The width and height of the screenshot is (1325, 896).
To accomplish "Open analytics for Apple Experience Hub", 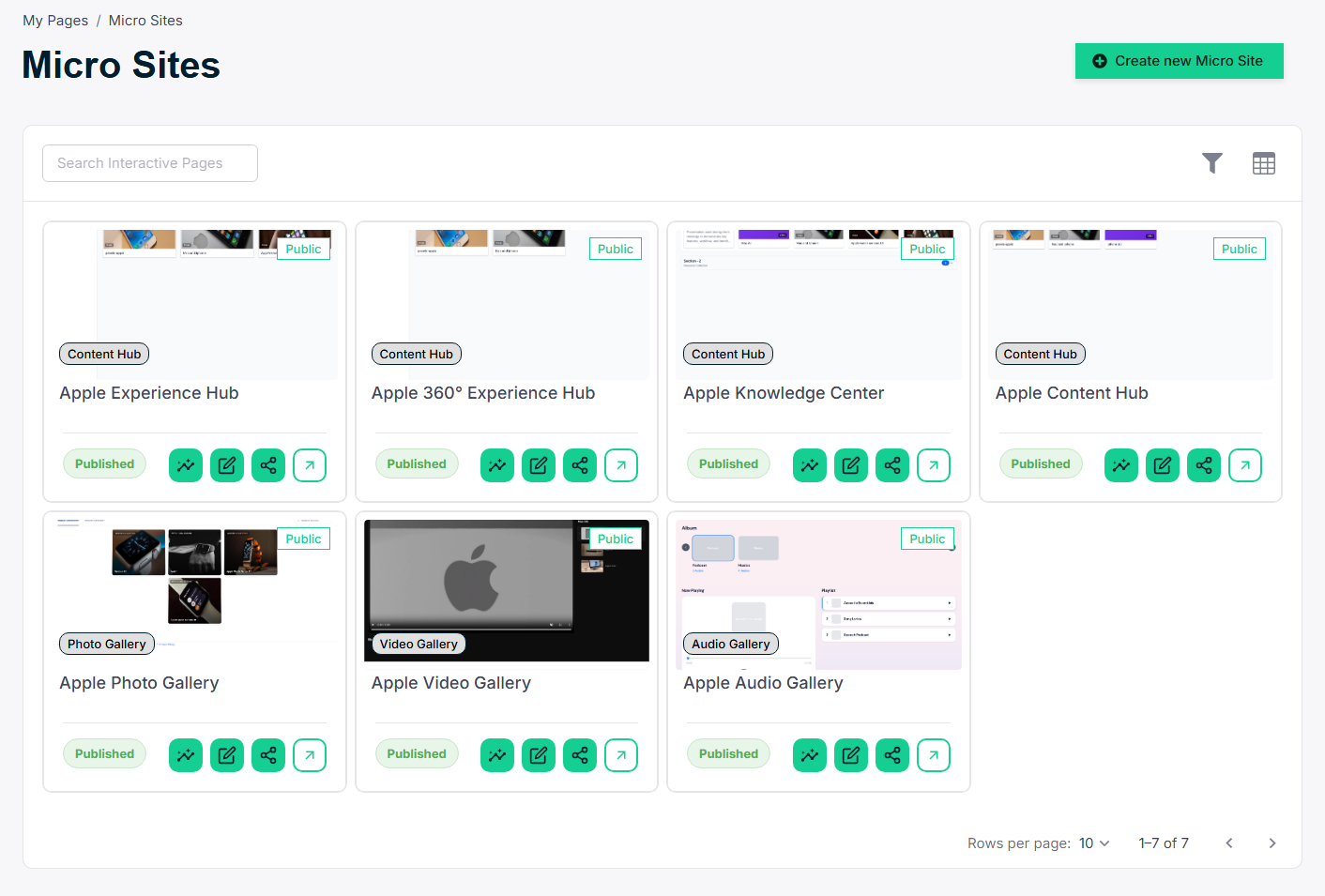I will click(x=186, y=465).
